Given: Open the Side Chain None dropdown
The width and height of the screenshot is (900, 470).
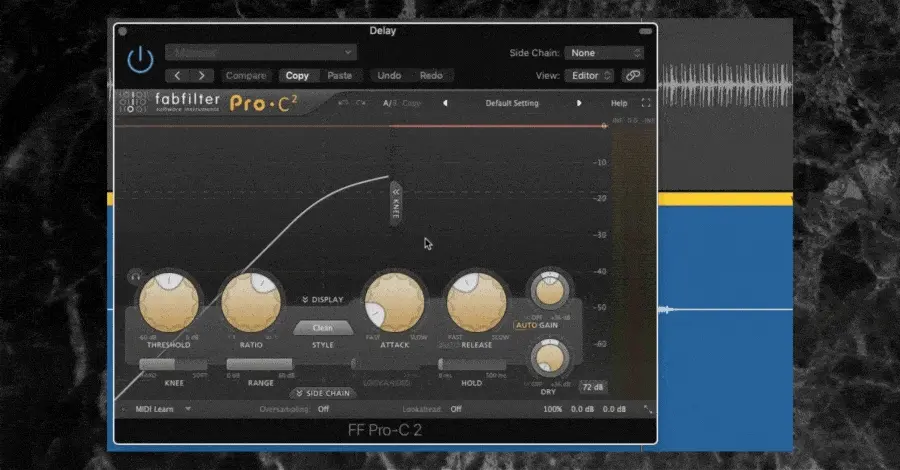Looking at the screenshot, I should pos(604,53).
